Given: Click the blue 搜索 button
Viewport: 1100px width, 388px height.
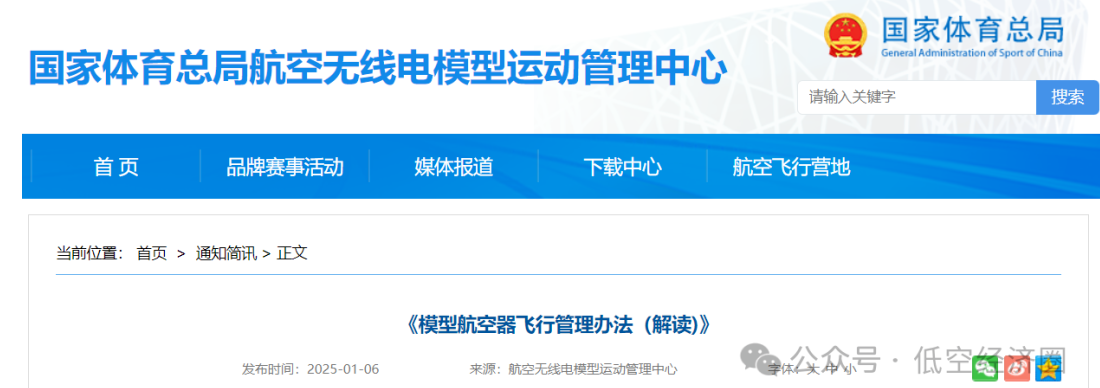Looking at the screenshot, I should pyautogui.click(x=1068, y=98).
